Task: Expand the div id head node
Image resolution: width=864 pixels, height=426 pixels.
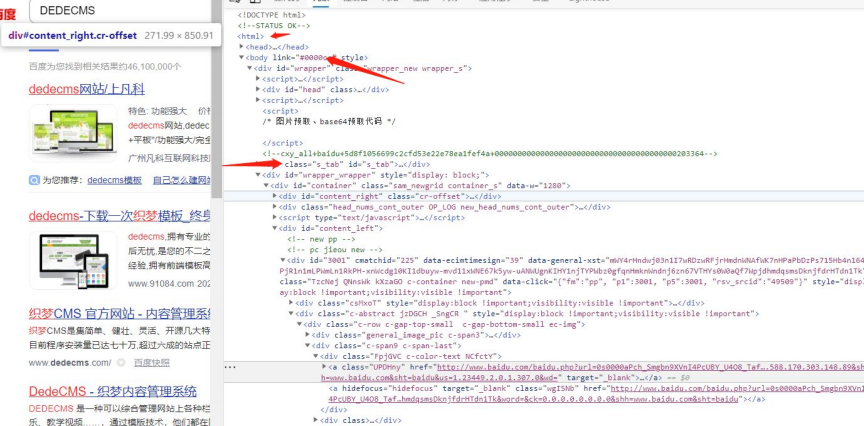Action: pyautogui.click(x=258, y=89)
